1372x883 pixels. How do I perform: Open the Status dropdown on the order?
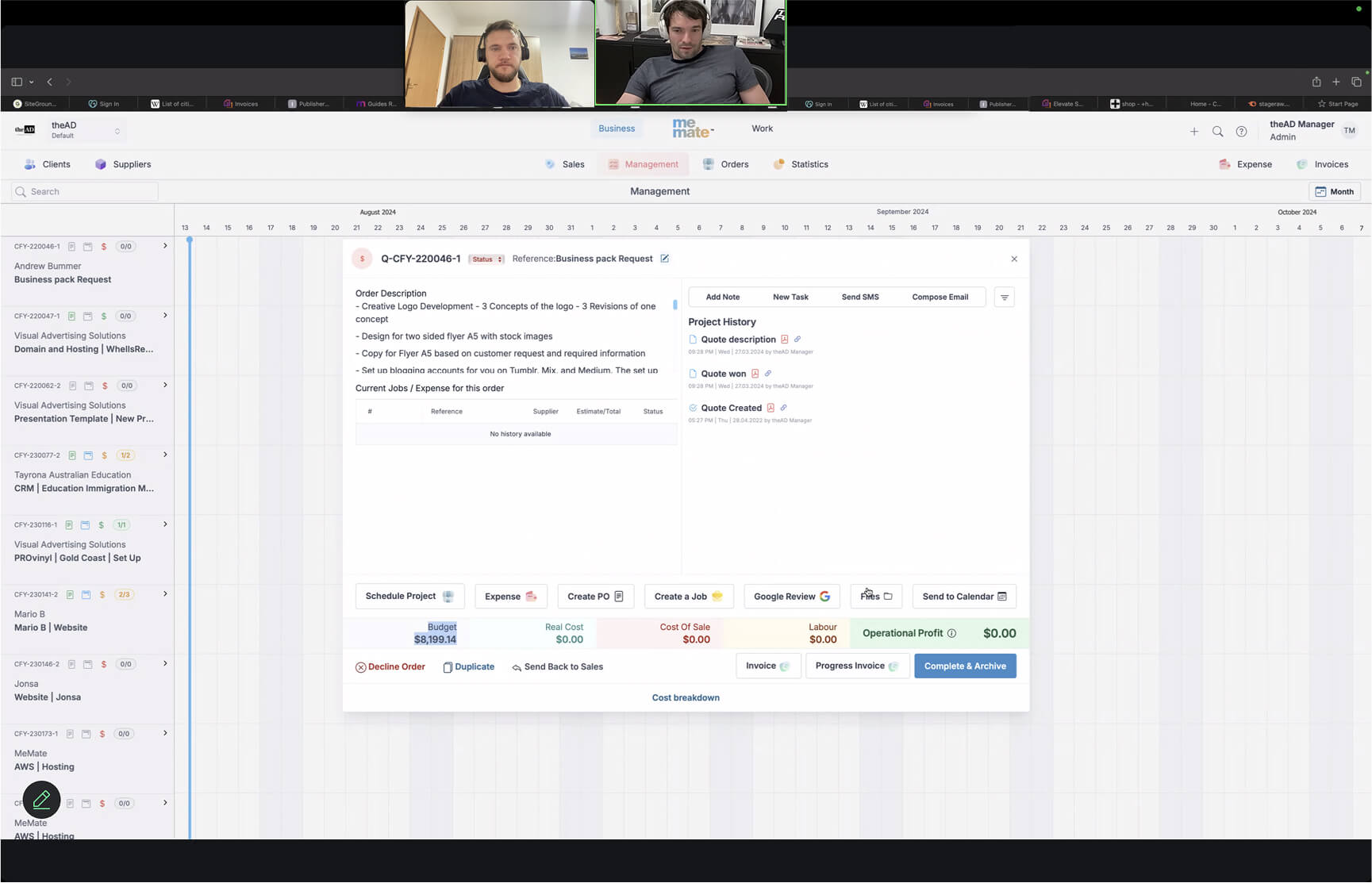[486, 259]
